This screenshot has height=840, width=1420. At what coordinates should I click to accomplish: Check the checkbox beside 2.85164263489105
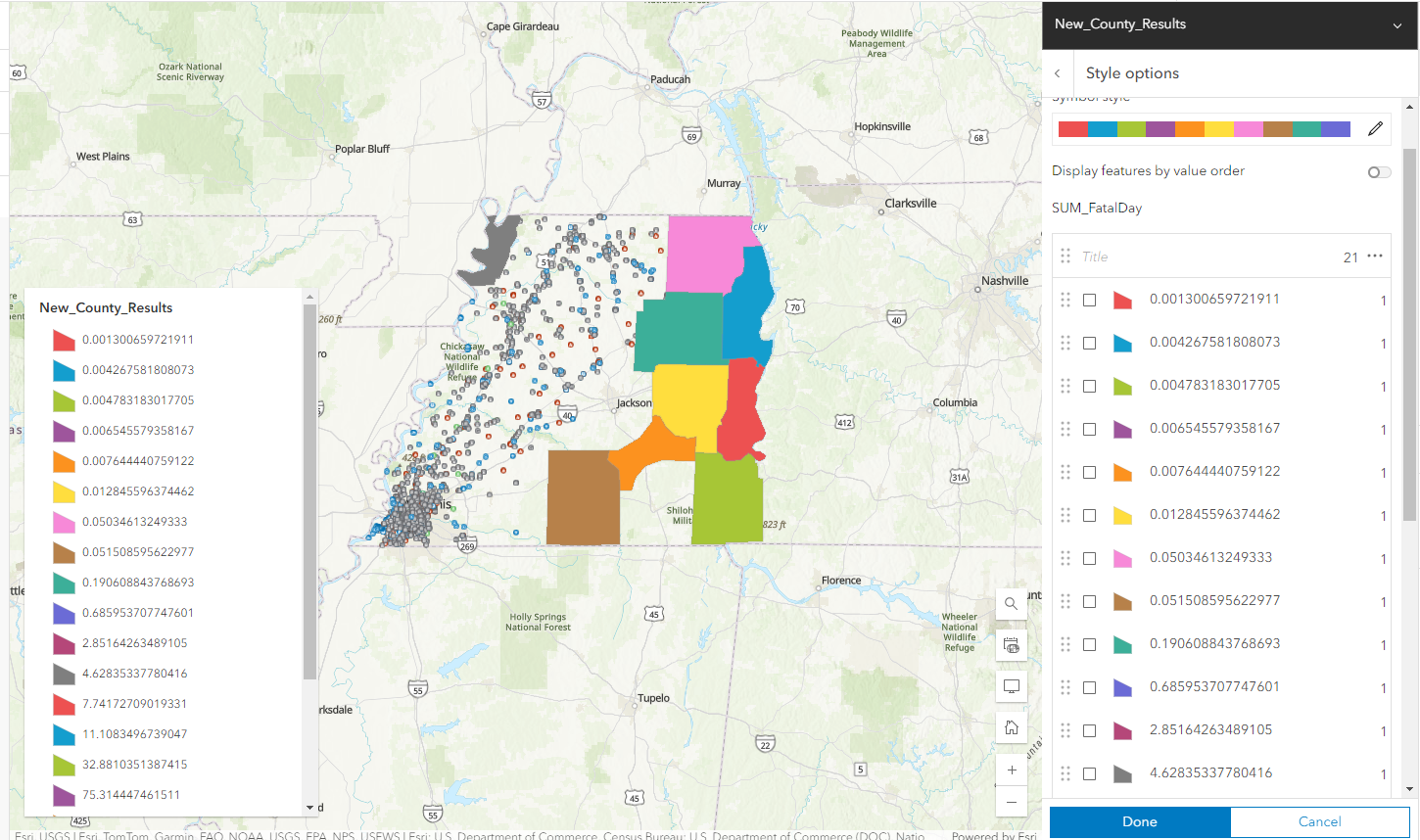coord(1089,729)
